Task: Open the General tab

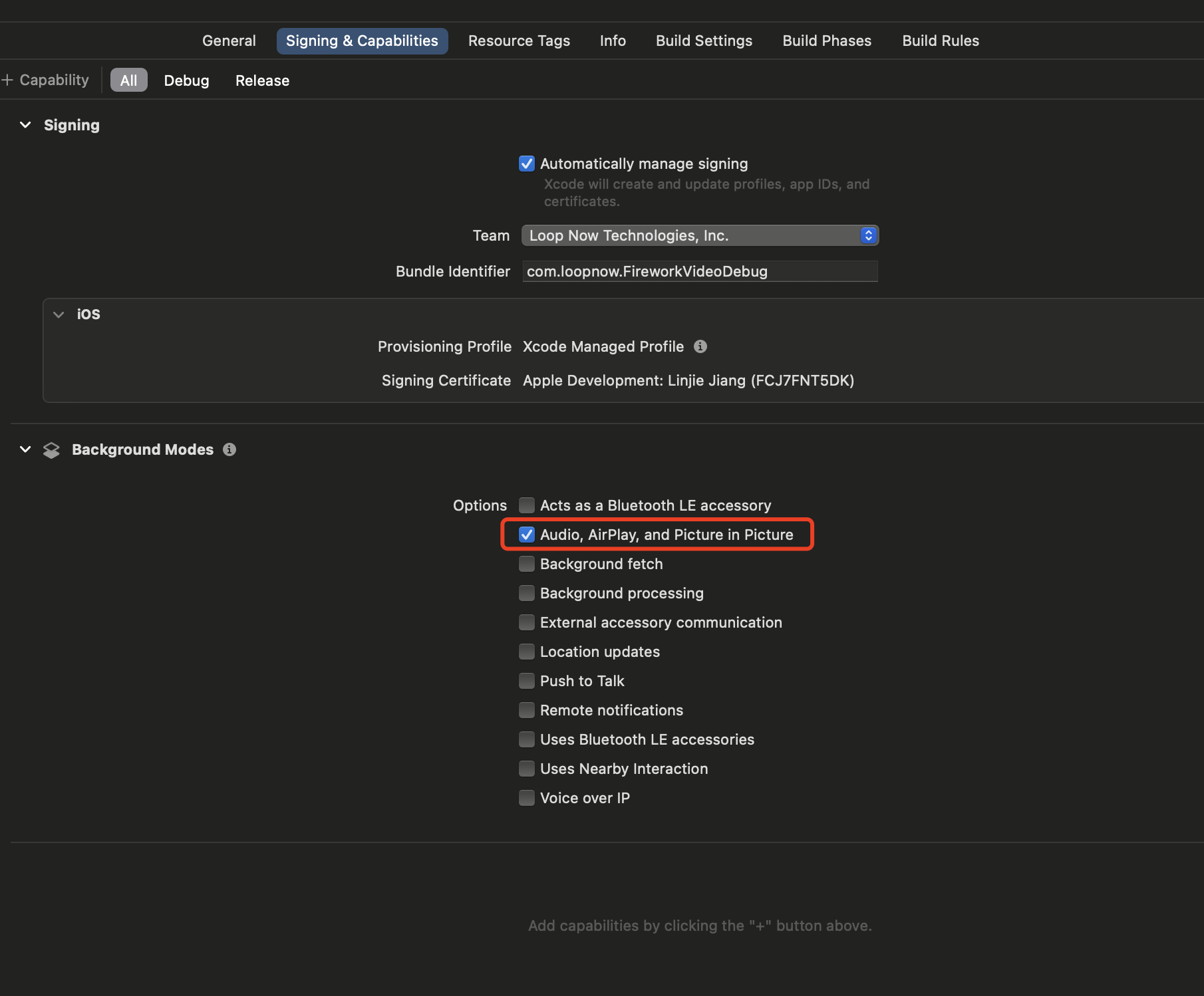Action: coord(229,41)
